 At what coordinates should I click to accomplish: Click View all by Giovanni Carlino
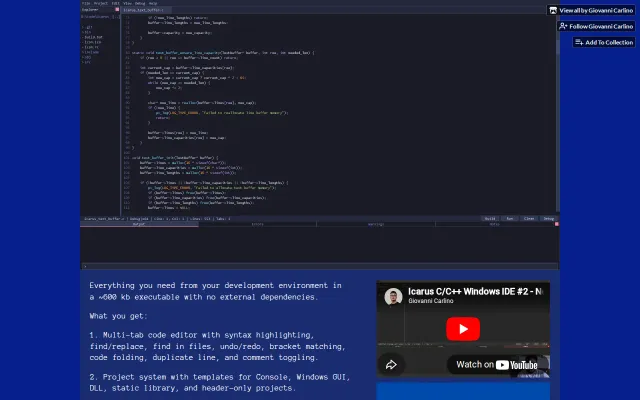[591, 11]
